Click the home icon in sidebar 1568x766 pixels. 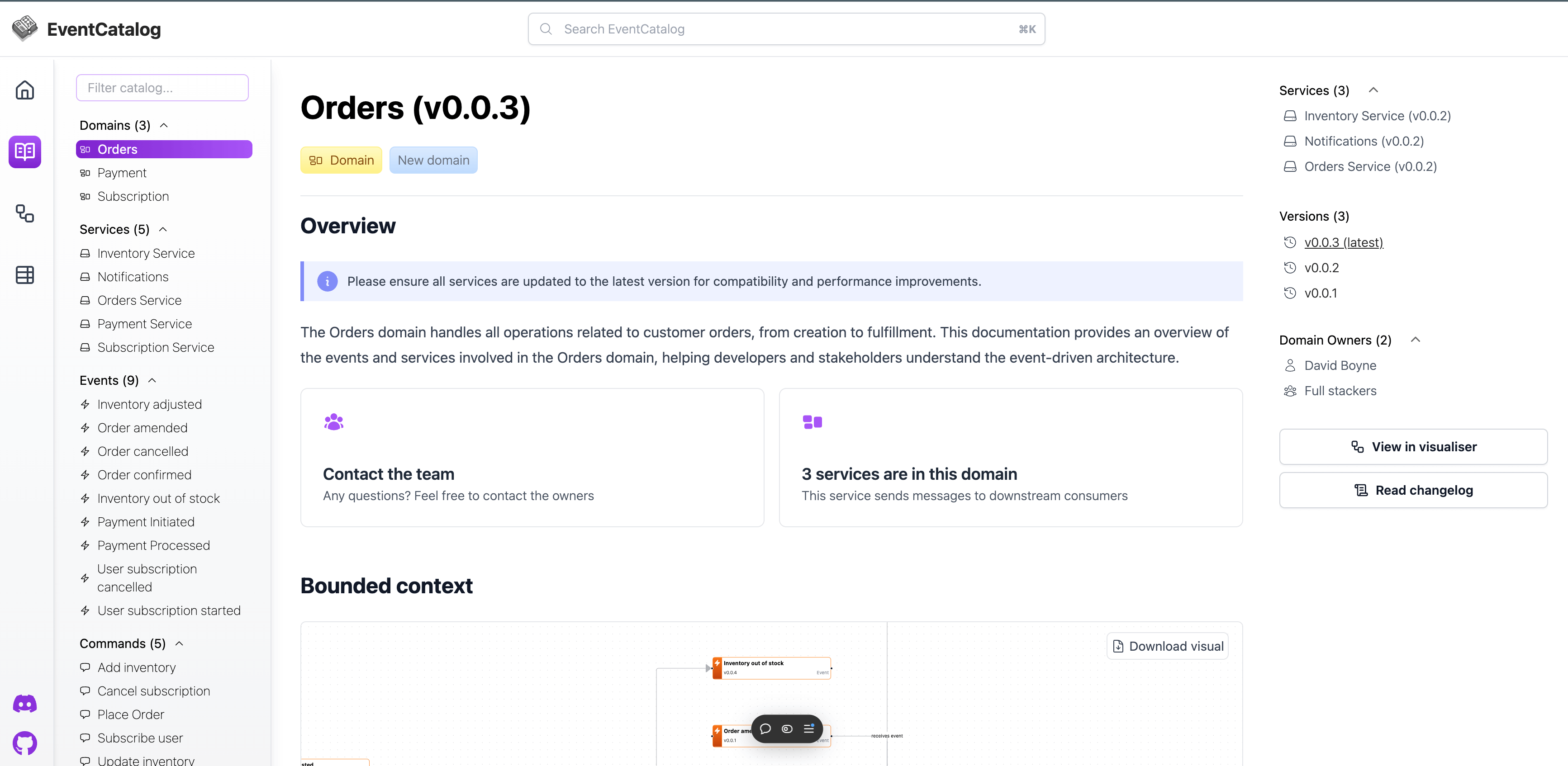coord(25,90)
